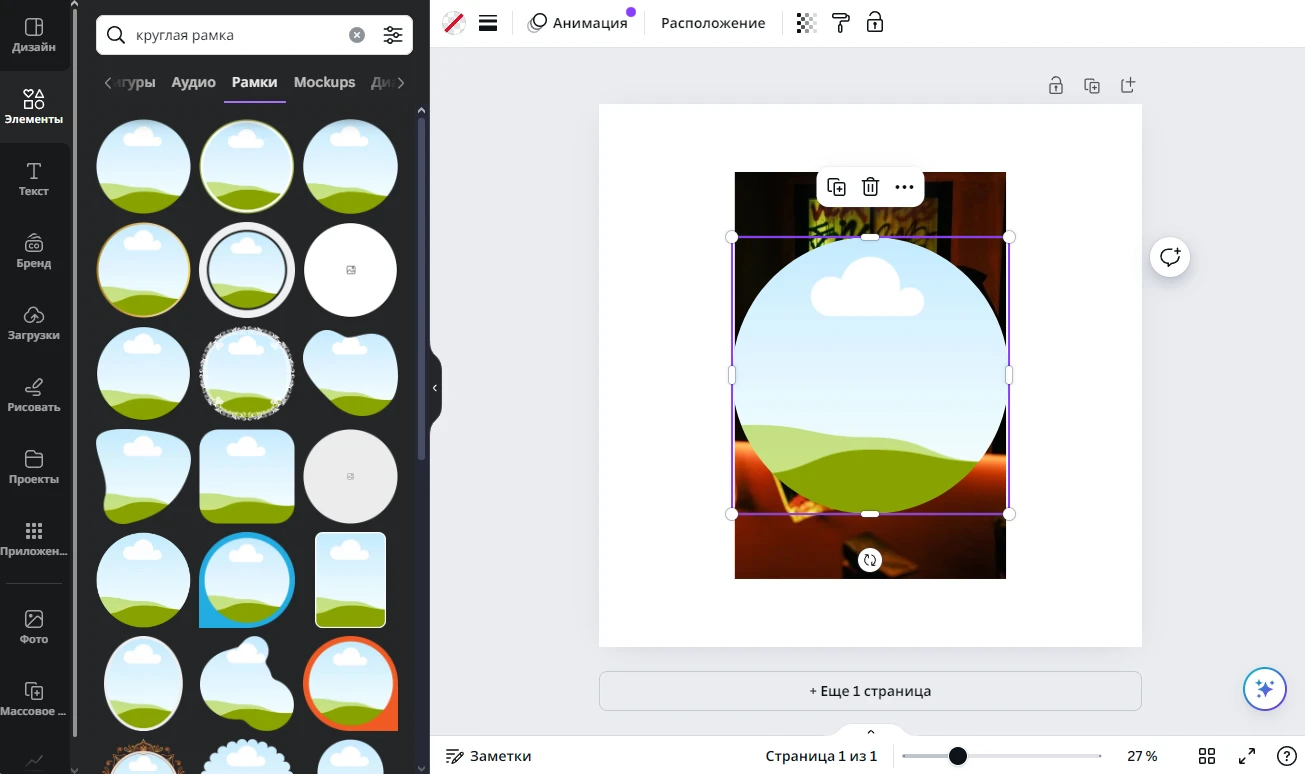The height and width of the screenshot is (774, 1305).
Task: Open more options for selected frame
Action: [x=904, y=187]
